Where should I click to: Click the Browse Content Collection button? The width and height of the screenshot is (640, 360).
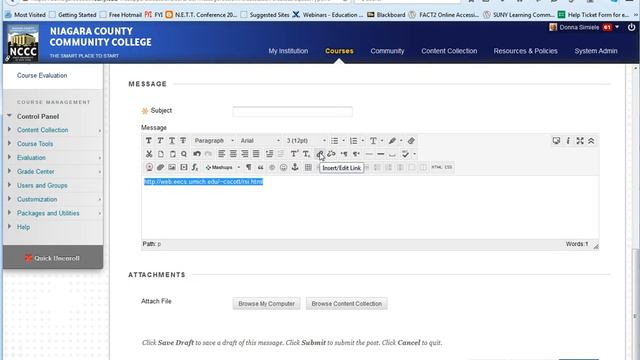[x=347, y=304]
